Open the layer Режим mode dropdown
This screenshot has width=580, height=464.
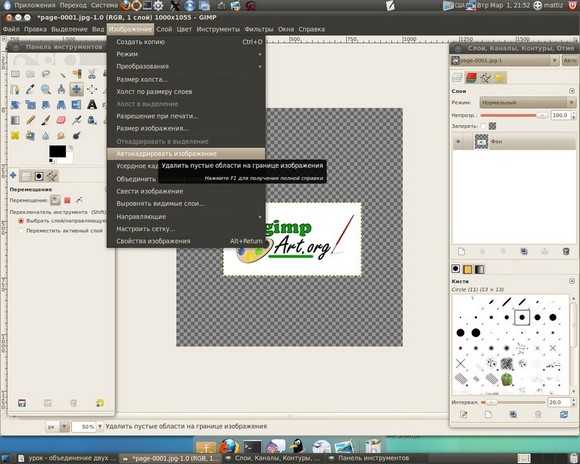527,102
